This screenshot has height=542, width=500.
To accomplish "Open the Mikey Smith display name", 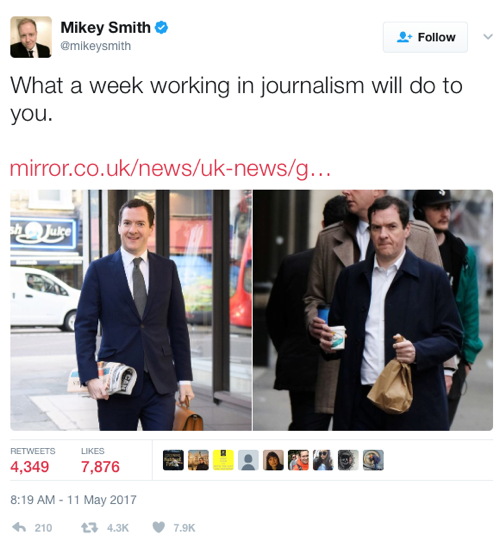I will point(105,28).
